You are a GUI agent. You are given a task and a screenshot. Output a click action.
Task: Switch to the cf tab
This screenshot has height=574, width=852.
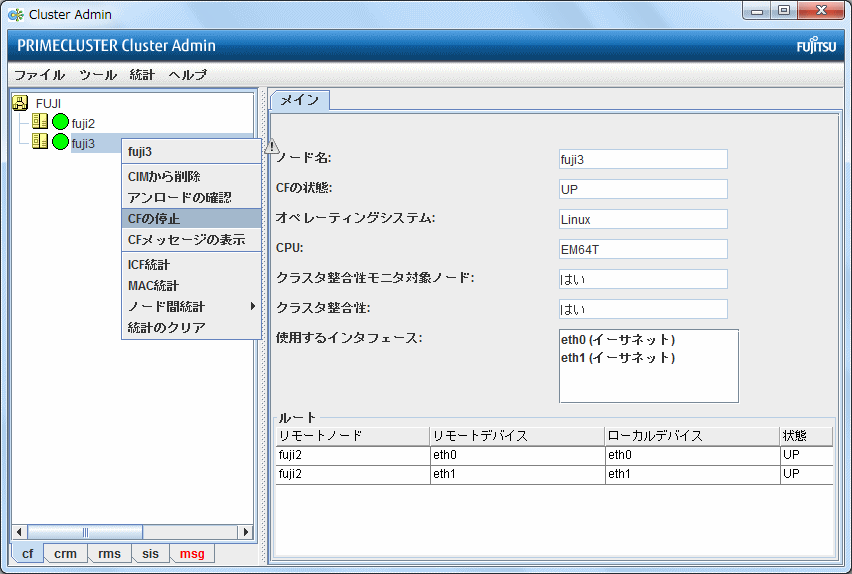[27, 553]
